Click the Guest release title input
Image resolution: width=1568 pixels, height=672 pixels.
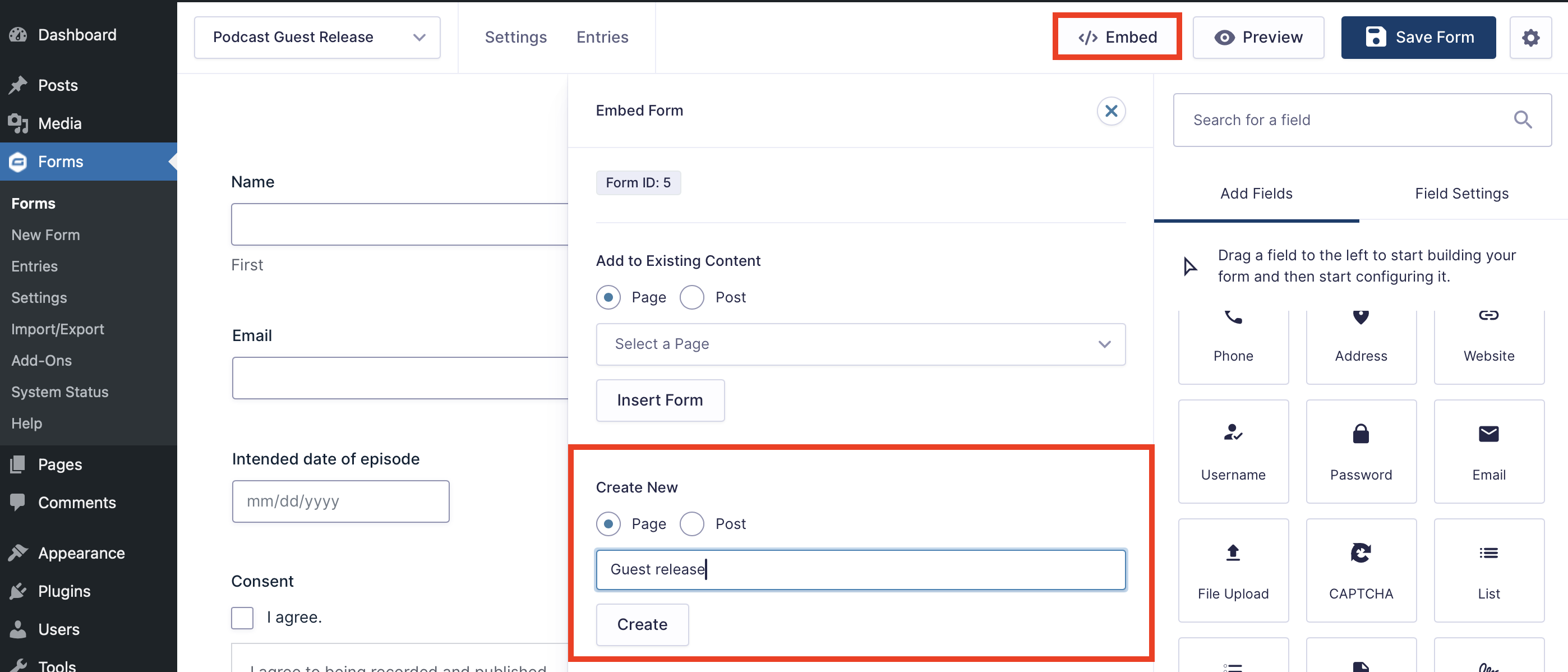tap(861, 569)
